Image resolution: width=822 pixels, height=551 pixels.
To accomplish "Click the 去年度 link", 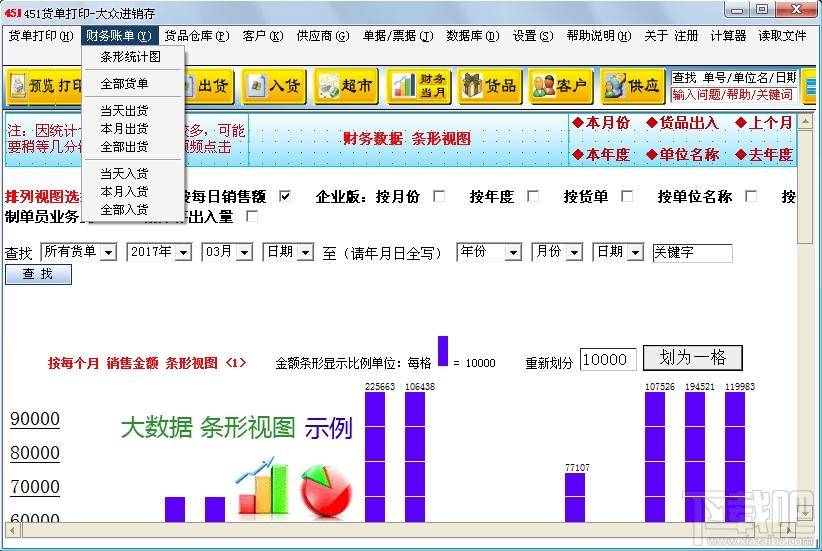I will (x=764, y=155).
